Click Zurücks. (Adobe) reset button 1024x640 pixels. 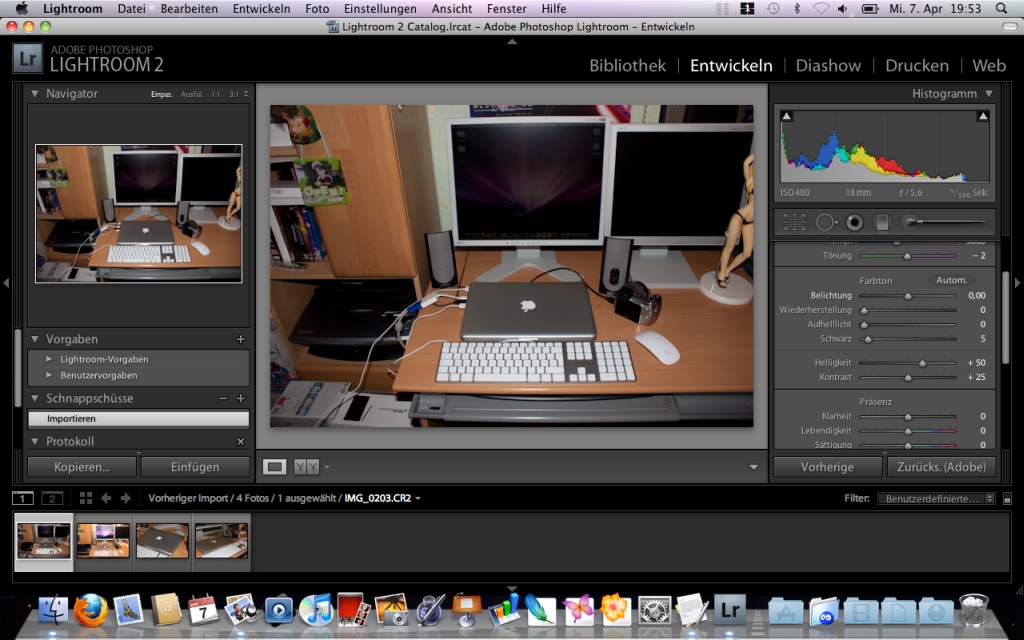(941, 467)
